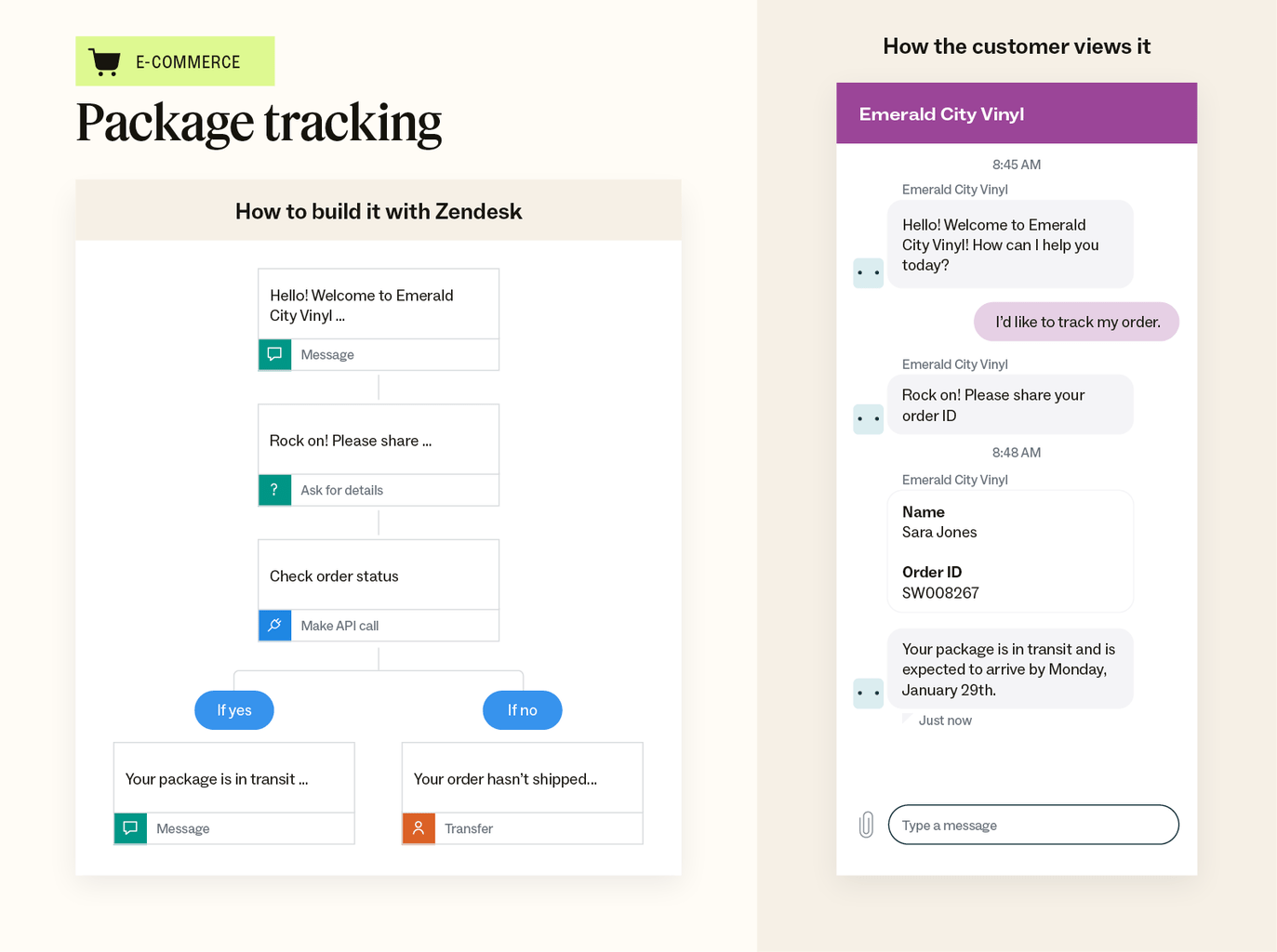Open the Your order hasn't shipped step card
The image size is (1277, 952).
click(x=523, y=793)
